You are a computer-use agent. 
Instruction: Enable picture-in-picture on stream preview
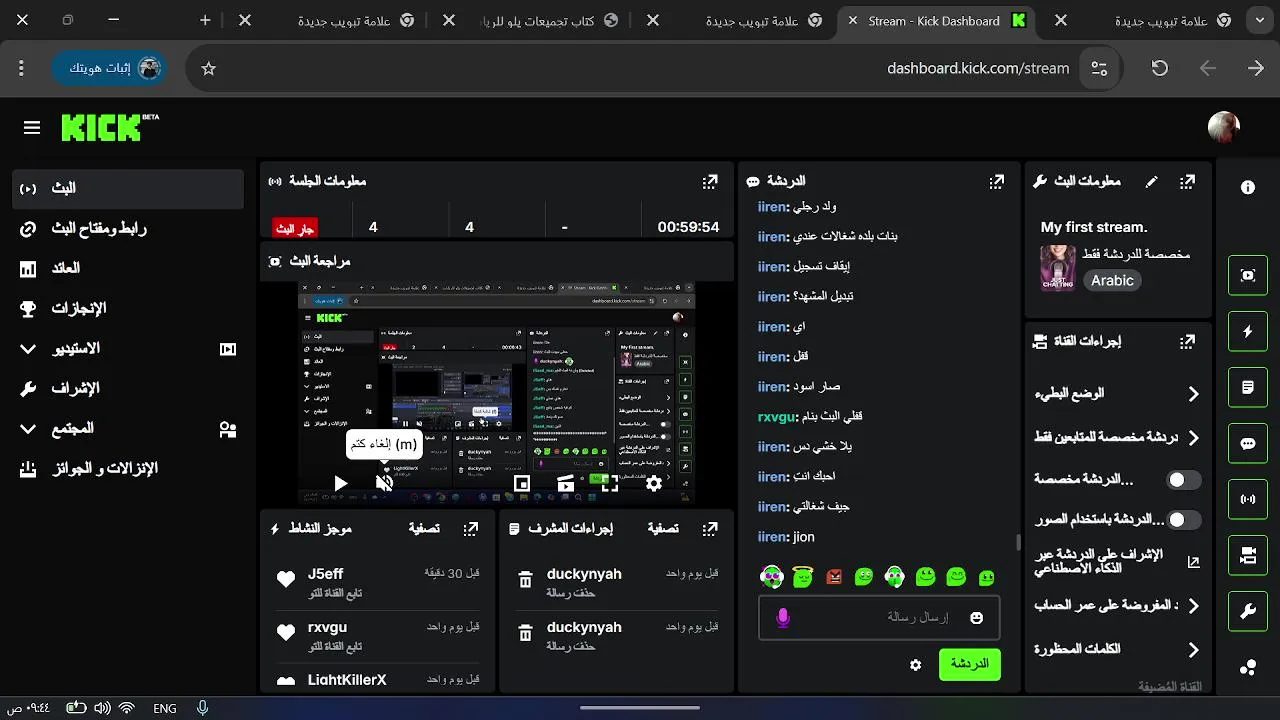coord(522,484)
